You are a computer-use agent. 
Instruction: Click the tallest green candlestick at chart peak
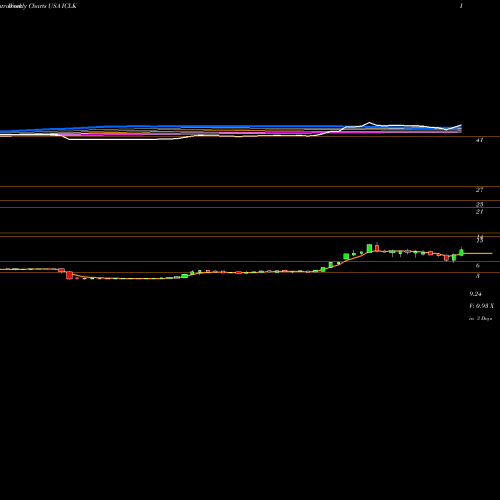(x=369, y=248)
